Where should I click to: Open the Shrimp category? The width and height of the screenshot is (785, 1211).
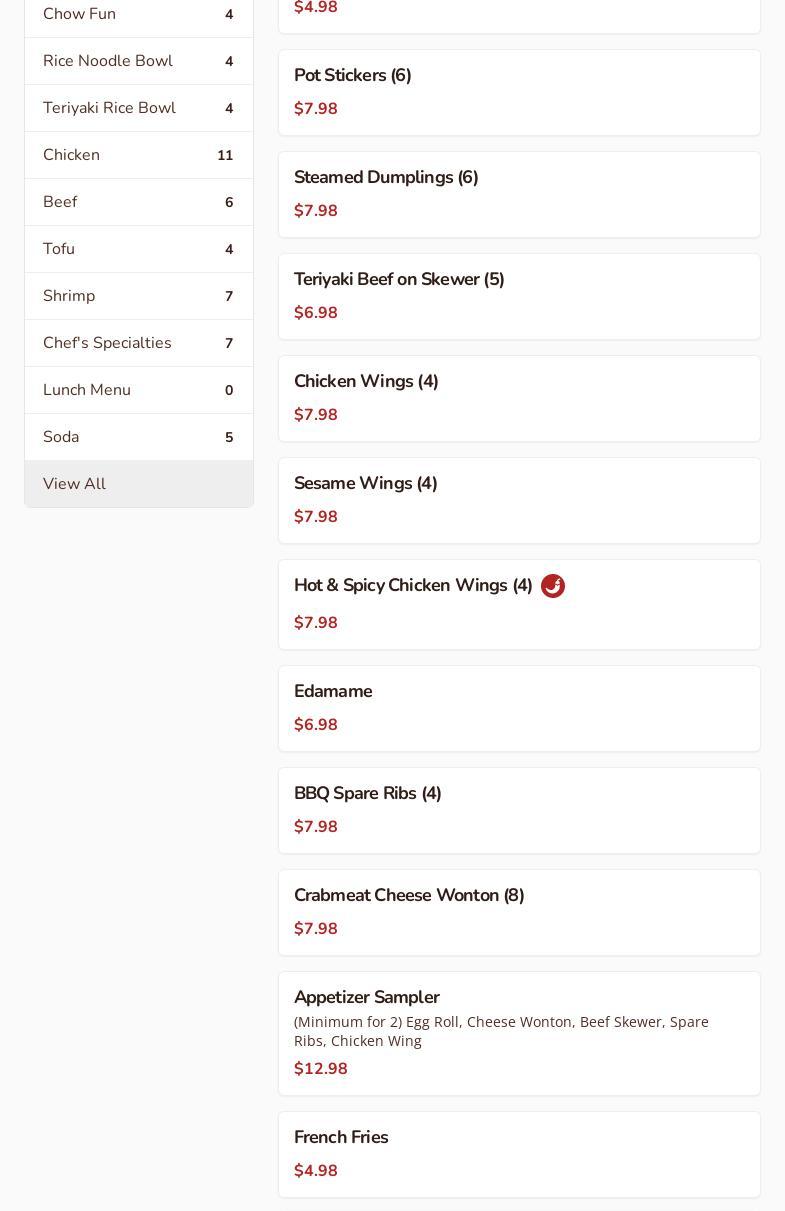(138, 296)
